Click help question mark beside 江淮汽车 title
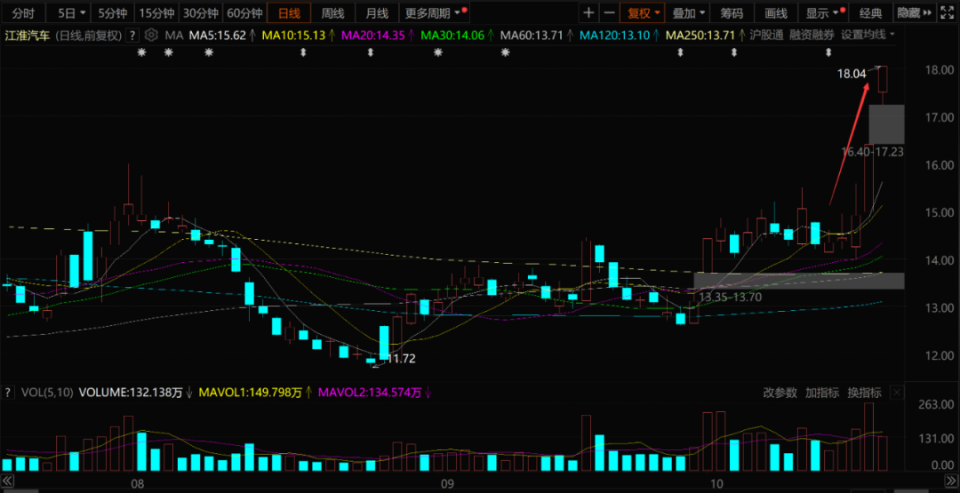The image size is (960, 493). (x=132, y=36)
